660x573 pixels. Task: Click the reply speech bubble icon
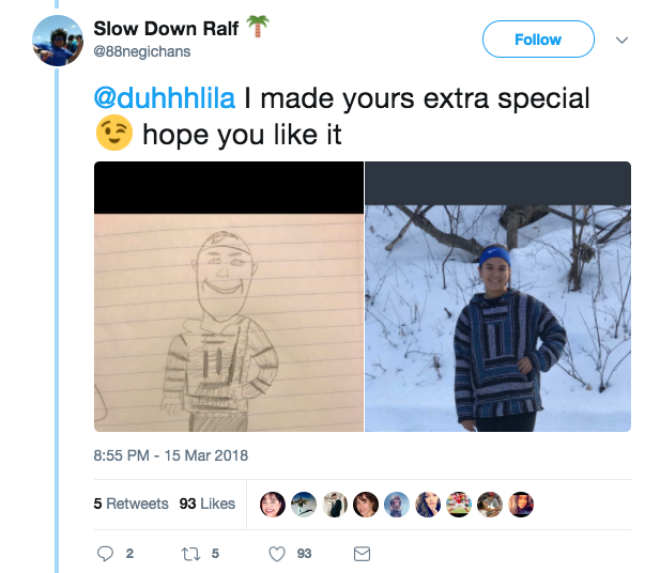[105, 554]
